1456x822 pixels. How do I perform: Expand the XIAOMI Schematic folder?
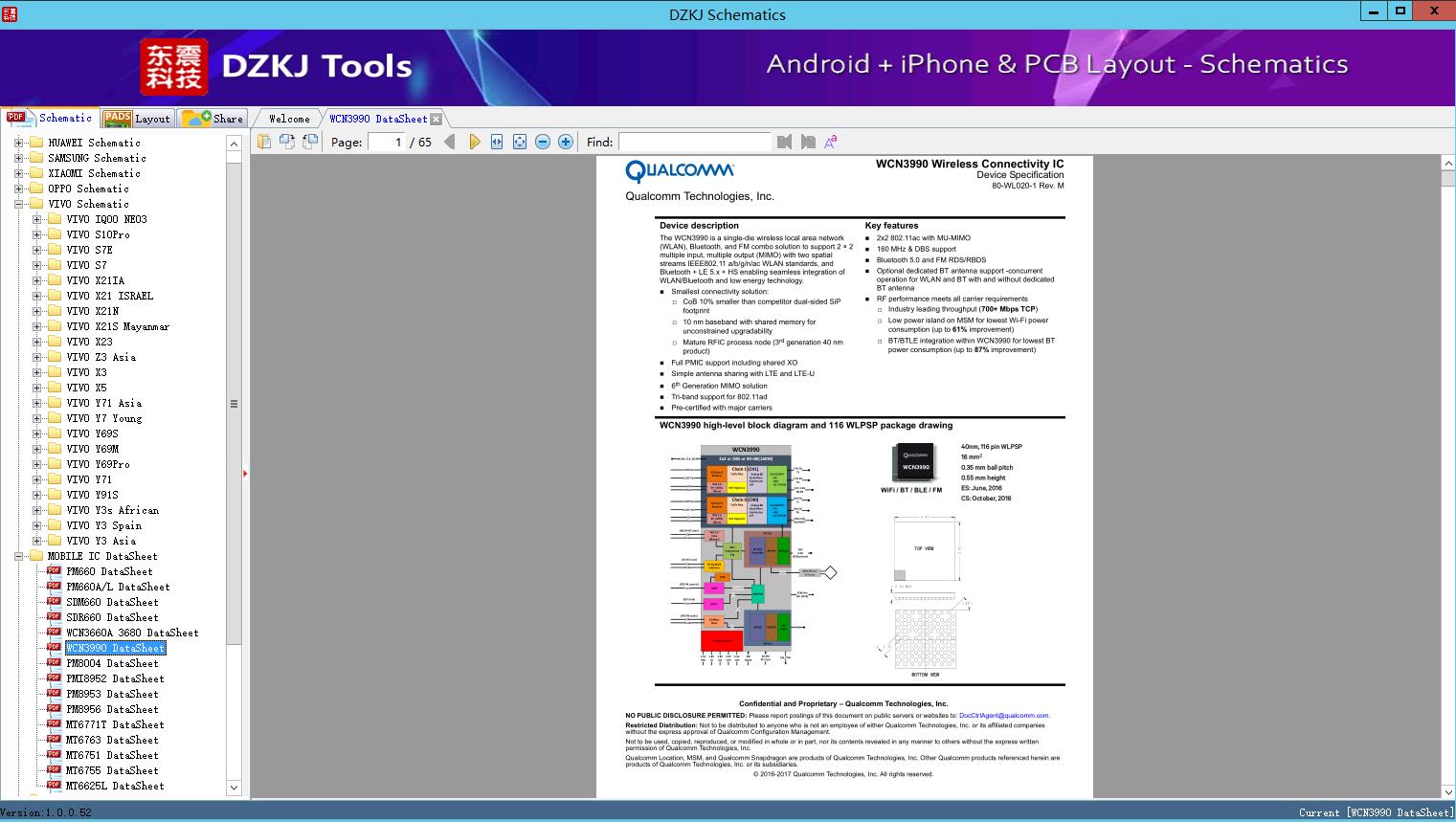point(18,173)
